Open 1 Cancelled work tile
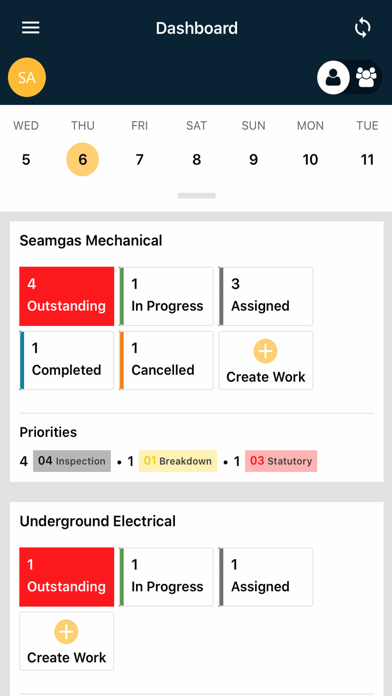Image resolution: width=392 pixels, height=696 pixels. pos(166,360)
